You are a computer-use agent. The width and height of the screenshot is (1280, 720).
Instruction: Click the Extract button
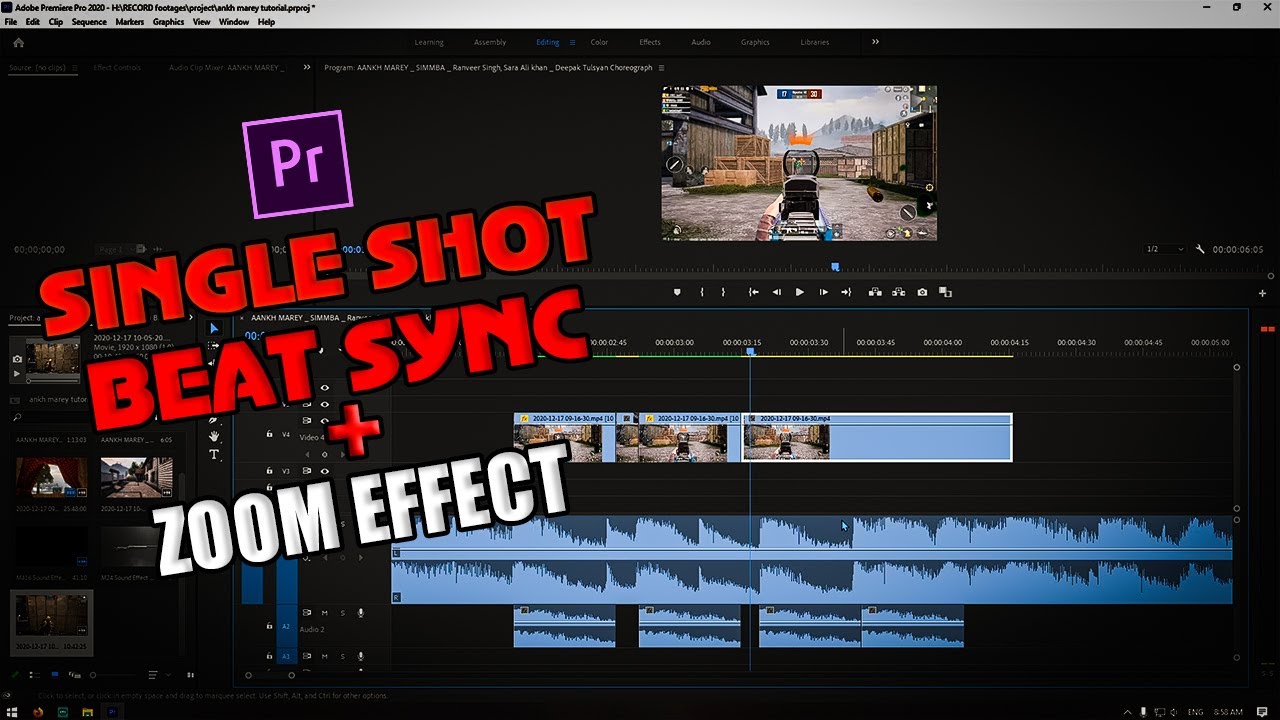click(x=898, y=292)
